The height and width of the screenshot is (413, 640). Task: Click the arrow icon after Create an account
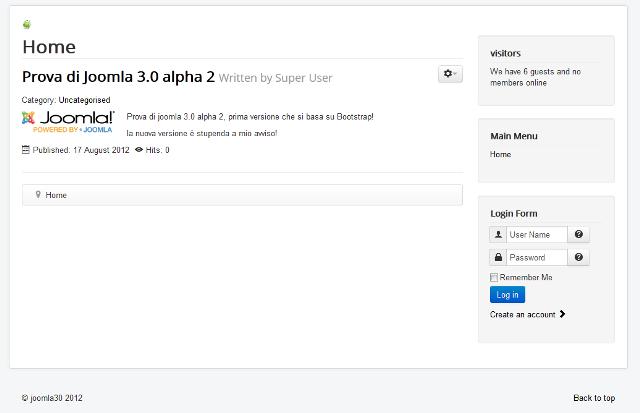coord(562,314)
